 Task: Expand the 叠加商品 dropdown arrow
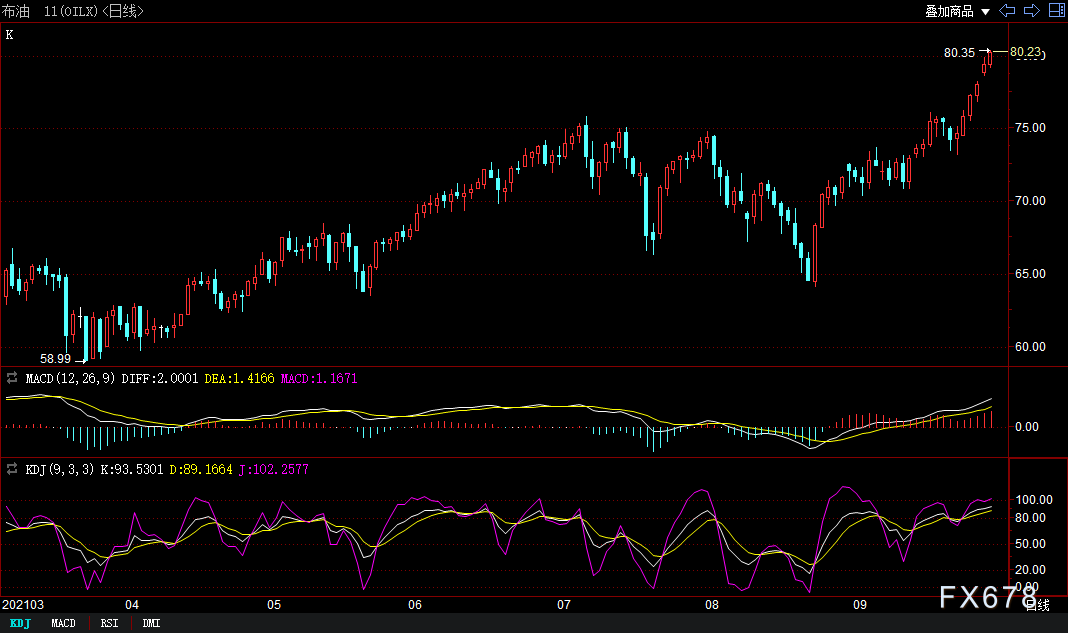(986, 12)
